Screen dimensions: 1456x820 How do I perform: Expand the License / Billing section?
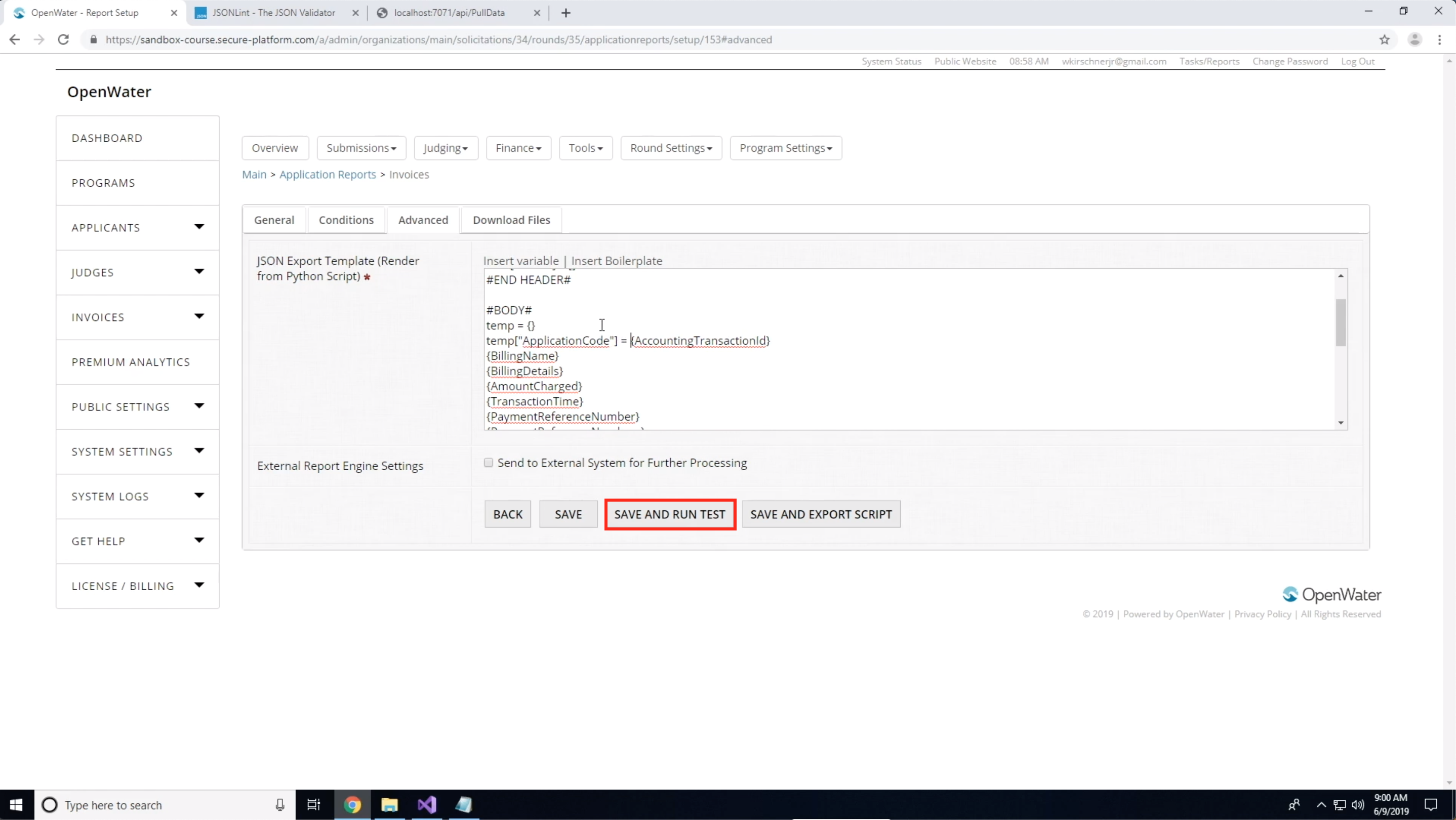coord(199,585)
